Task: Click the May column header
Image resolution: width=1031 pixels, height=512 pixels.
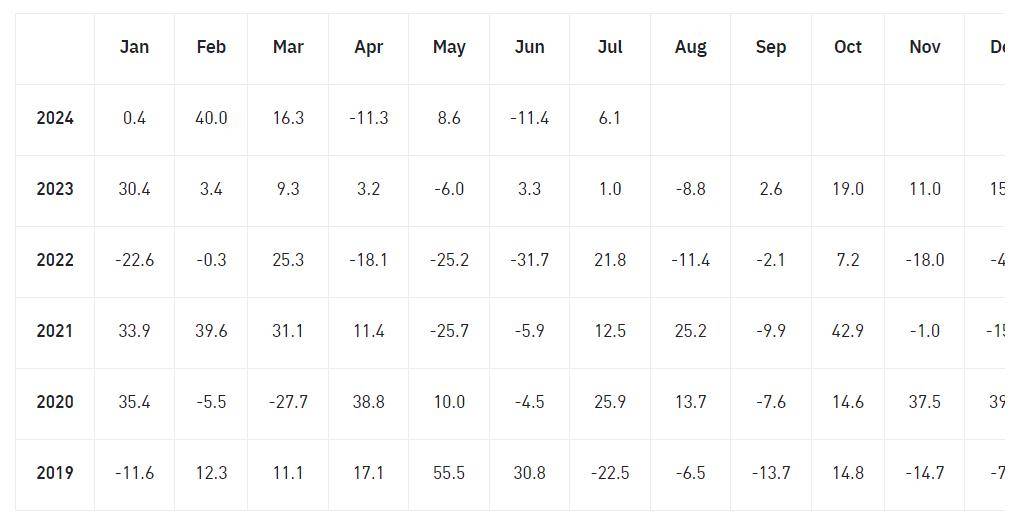Action: point(449,47)
